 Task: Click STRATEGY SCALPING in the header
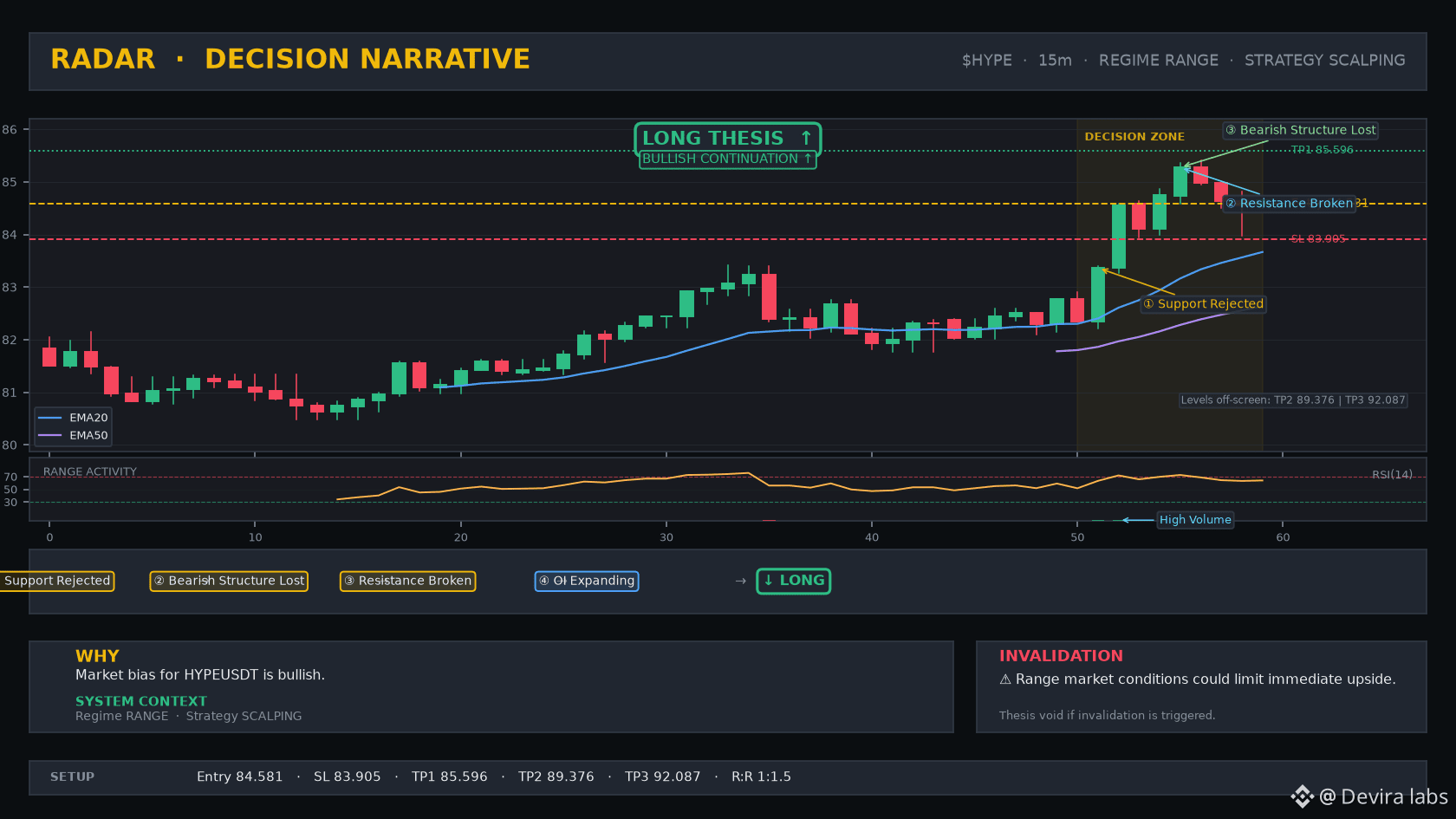pyautogui.click(x=1325, y=61)
